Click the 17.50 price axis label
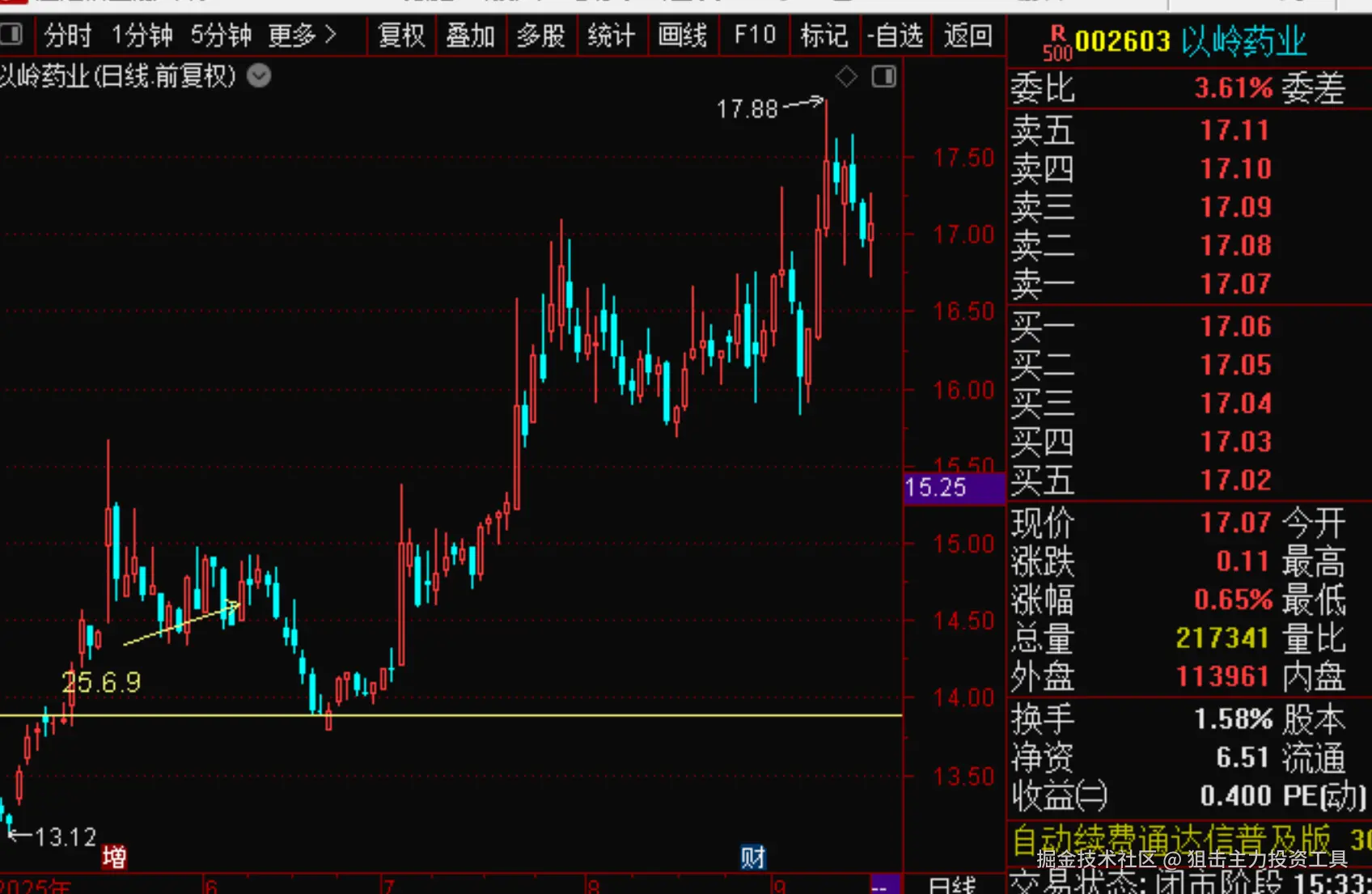Image resolution: width=1372 pixels, height=894 pixels. point(963,158)
